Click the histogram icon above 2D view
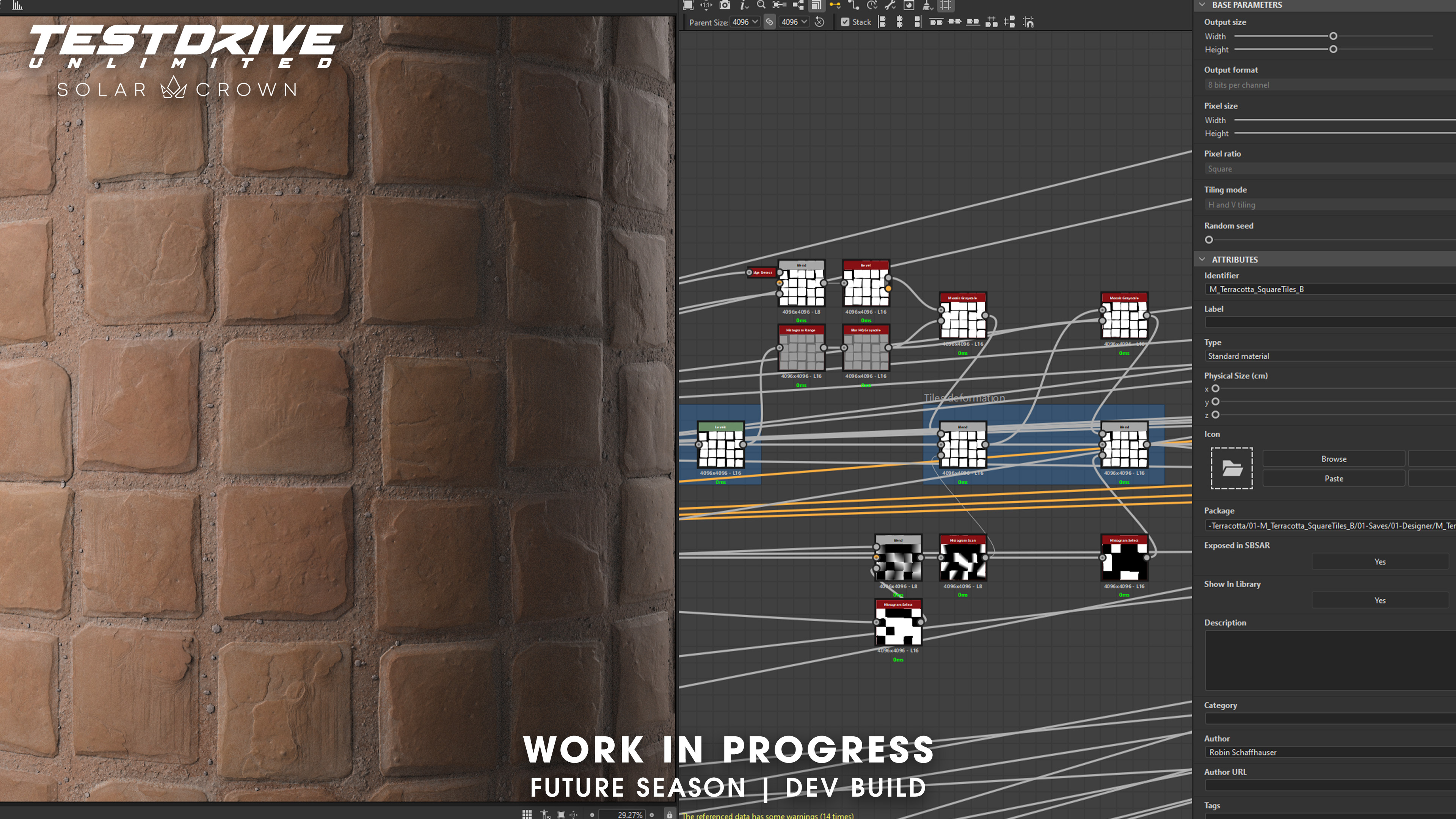The height and width of the screenshot is (819, 1456). (17, 5)
